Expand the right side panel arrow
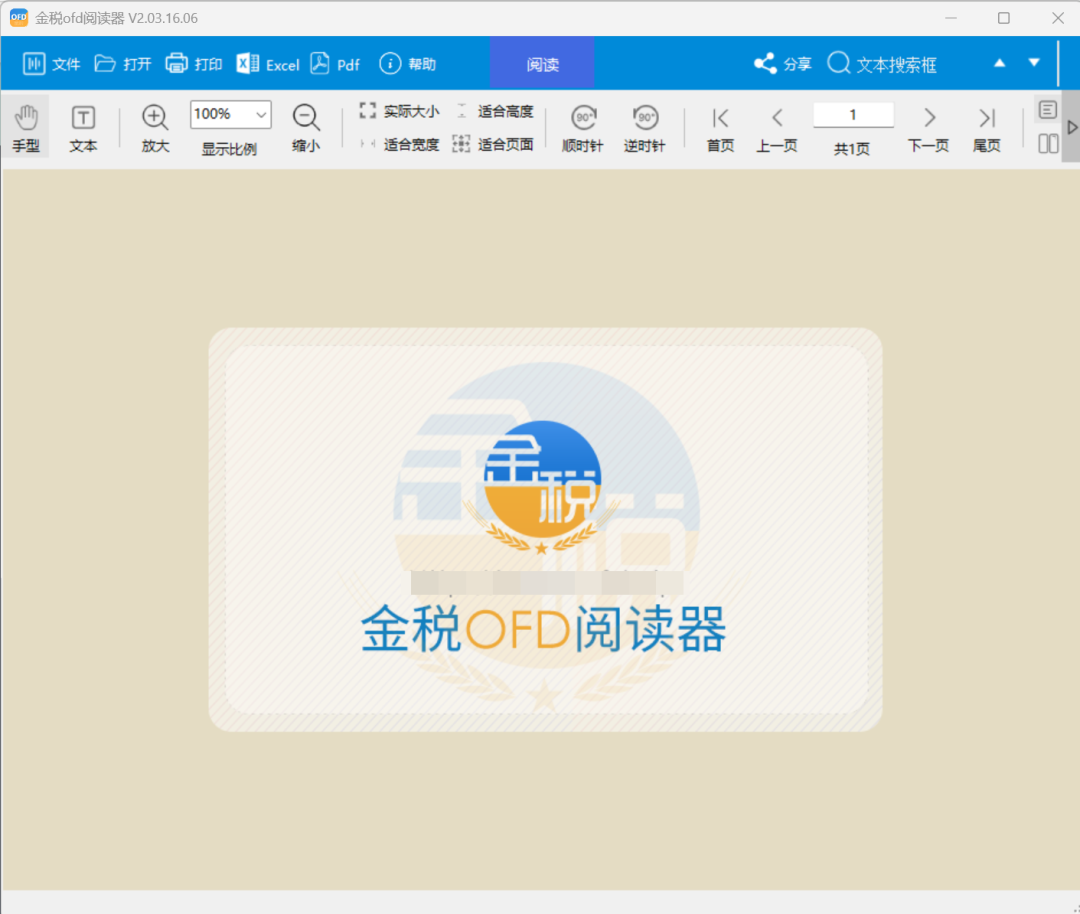This screenshot has height=914, width=1080. tap(1072, 127)
